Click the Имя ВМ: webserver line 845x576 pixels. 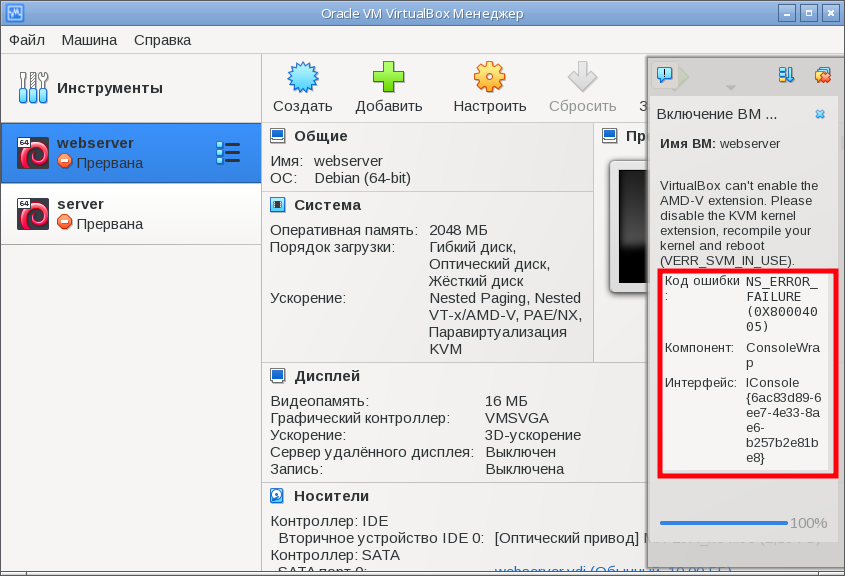pyautogui.click(x=720, y=144)
